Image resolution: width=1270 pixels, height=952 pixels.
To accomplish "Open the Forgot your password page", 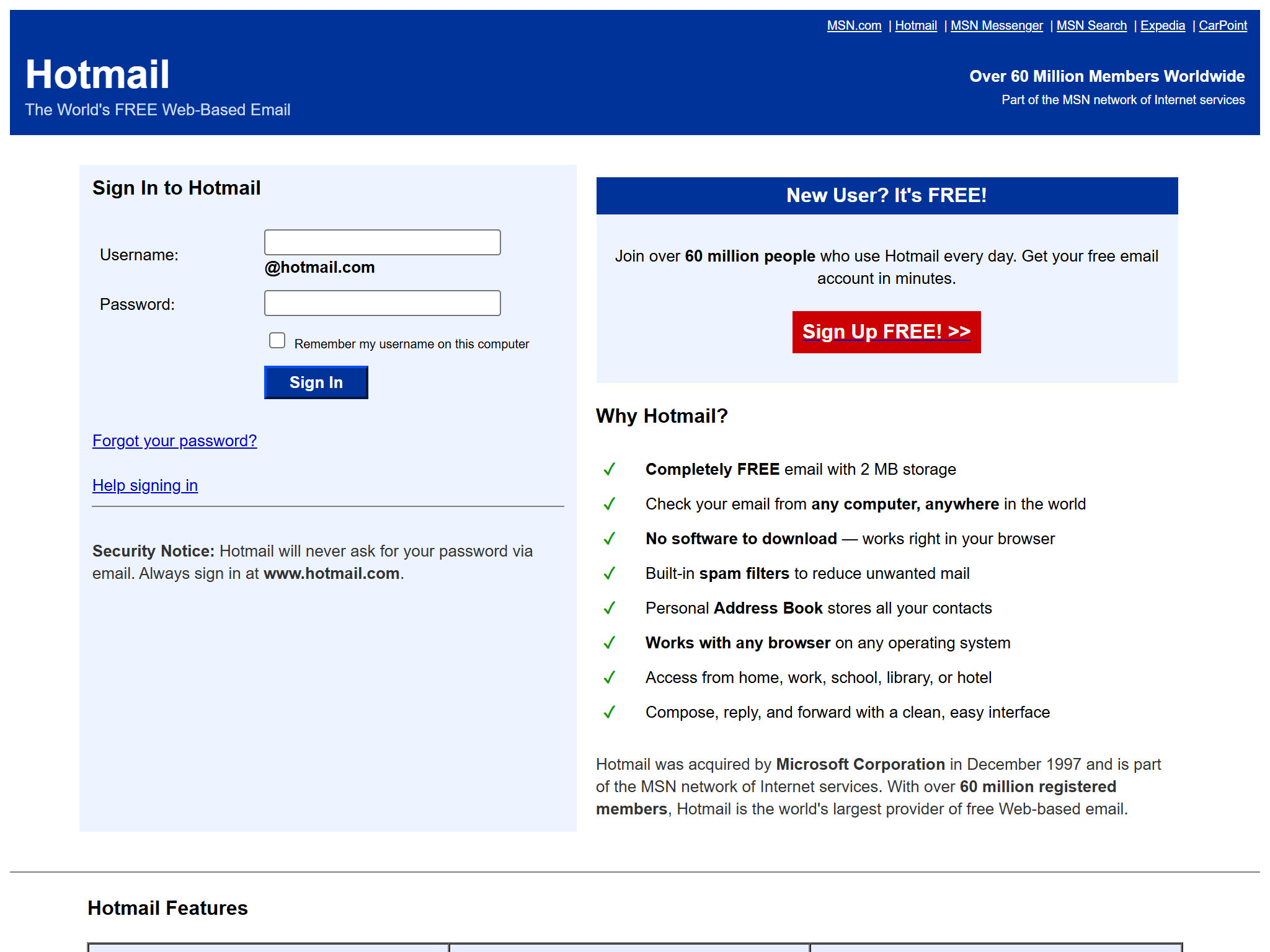I will (174, 441).
